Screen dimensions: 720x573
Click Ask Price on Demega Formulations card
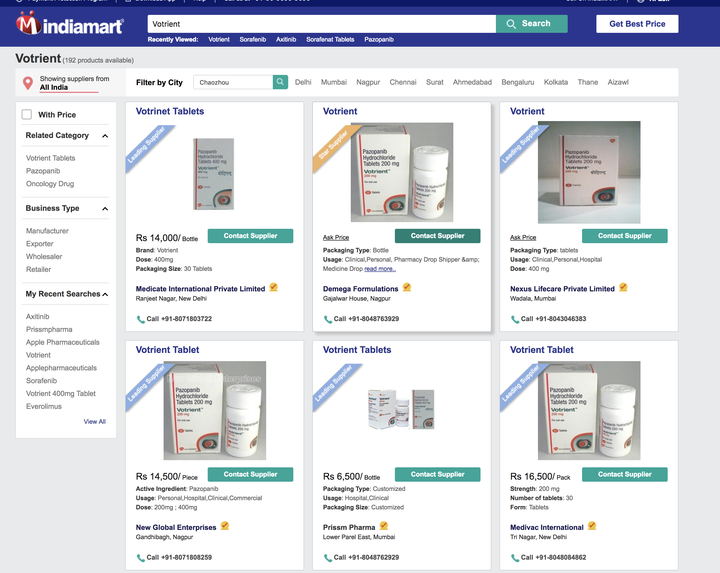point(336,237)
